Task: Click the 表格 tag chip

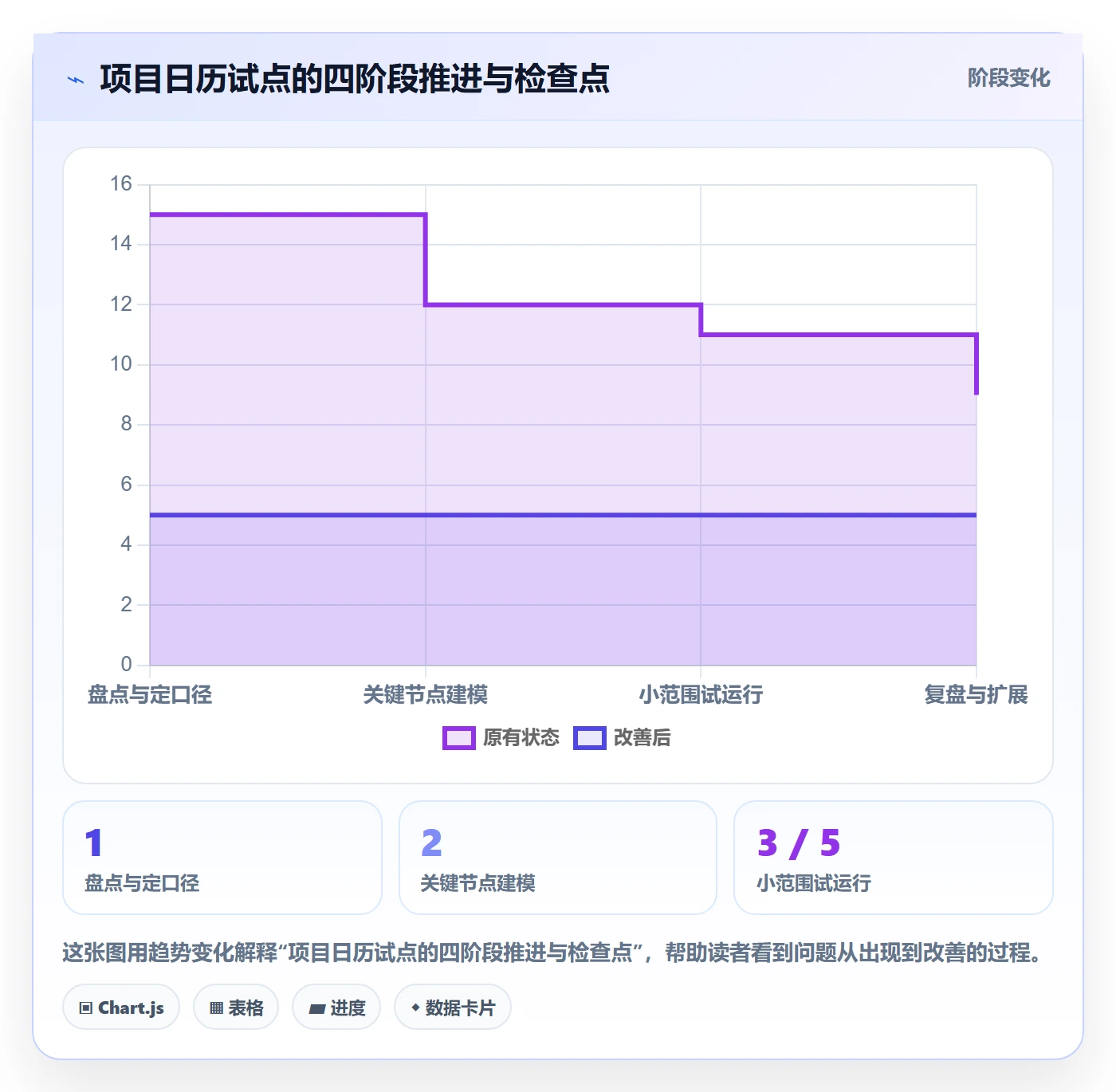Action: [236, 1008]
